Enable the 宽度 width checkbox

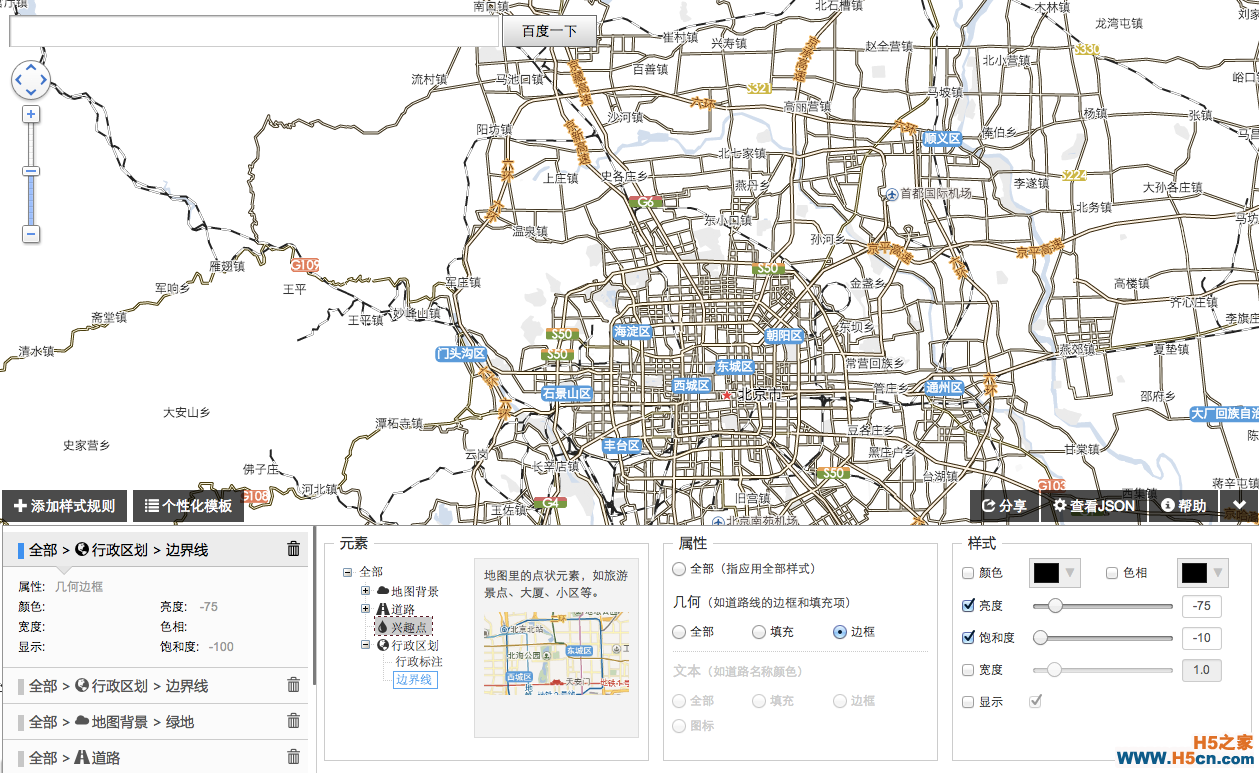click(x=968, y=669)
